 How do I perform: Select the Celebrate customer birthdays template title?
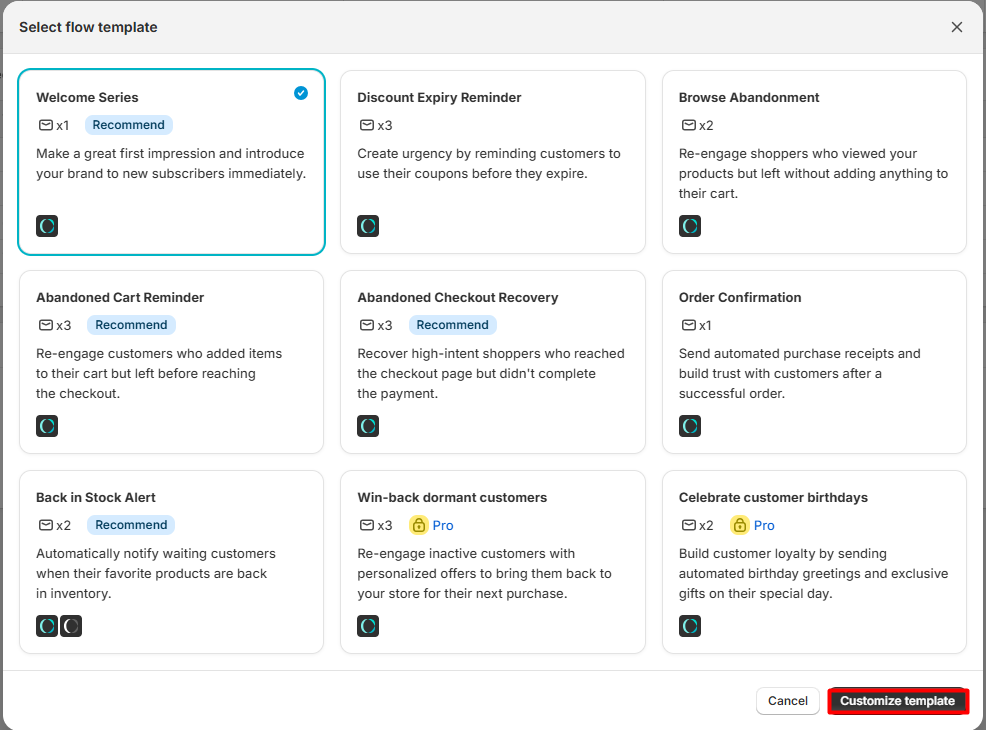(773, 497)
